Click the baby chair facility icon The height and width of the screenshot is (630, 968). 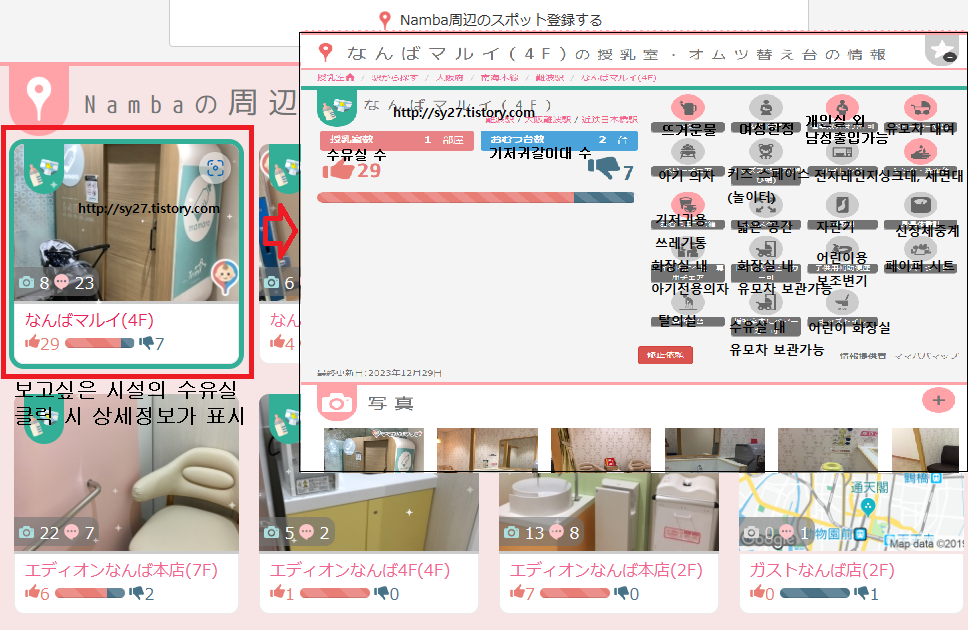[x=687, y=151]
